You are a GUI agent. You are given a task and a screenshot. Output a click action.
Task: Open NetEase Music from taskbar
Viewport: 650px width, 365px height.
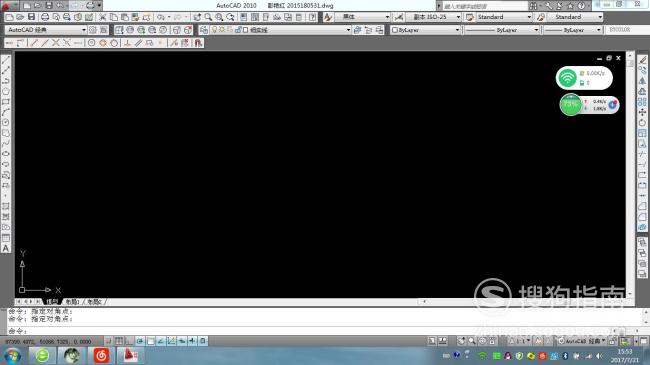(101, 355)
